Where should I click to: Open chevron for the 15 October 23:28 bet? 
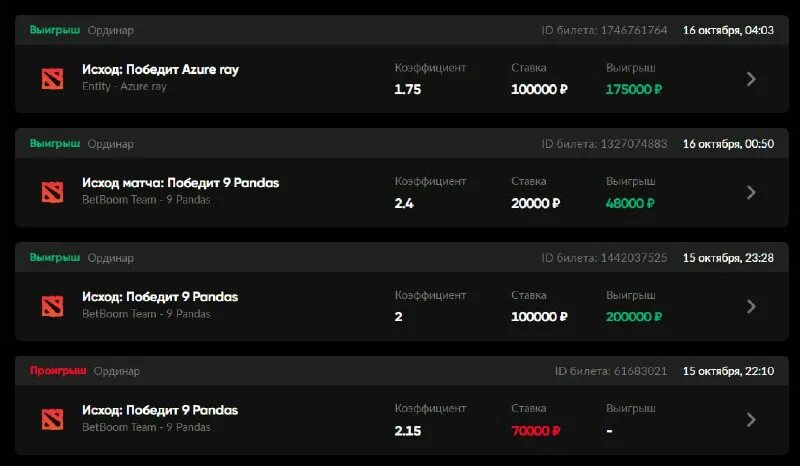pyautogui.click(x=751, y=306)
